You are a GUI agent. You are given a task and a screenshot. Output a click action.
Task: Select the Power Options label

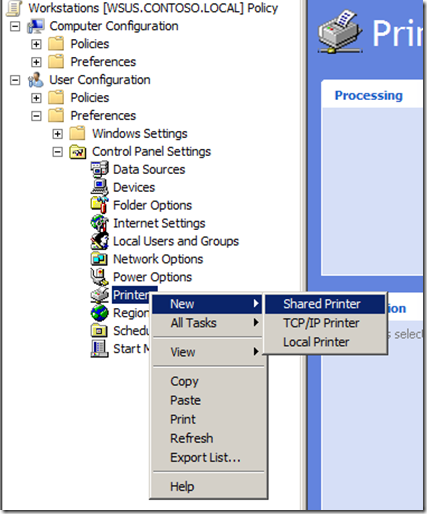click(x=153, y=277)
